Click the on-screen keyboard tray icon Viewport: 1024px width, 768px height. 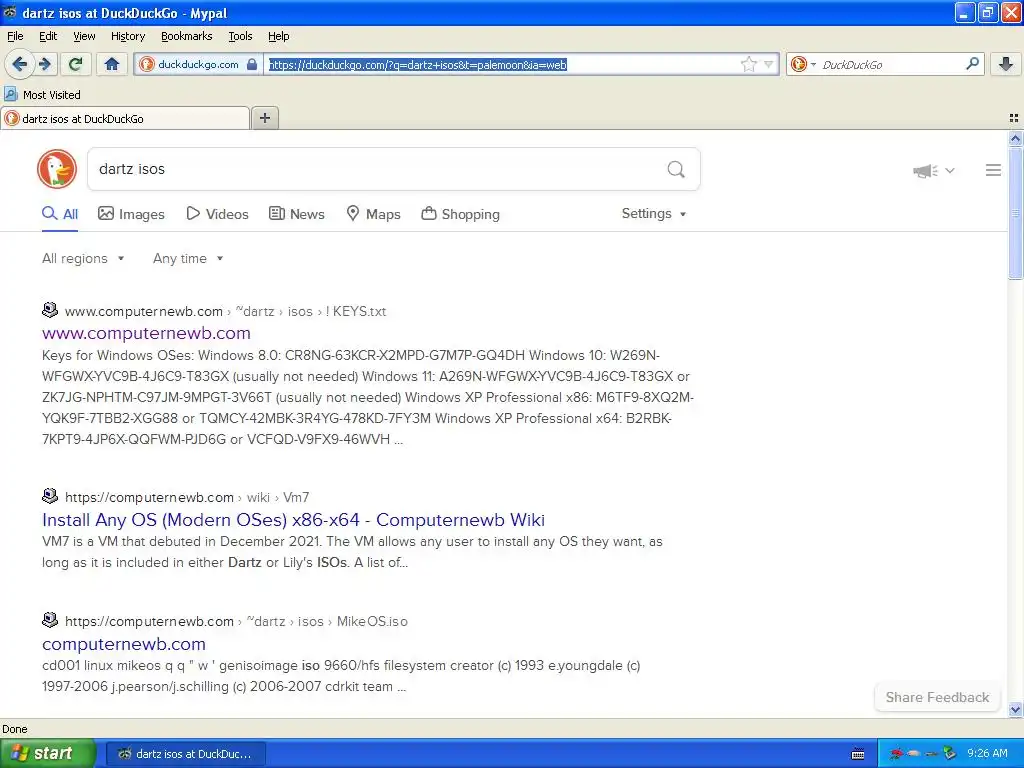point(858,754)
